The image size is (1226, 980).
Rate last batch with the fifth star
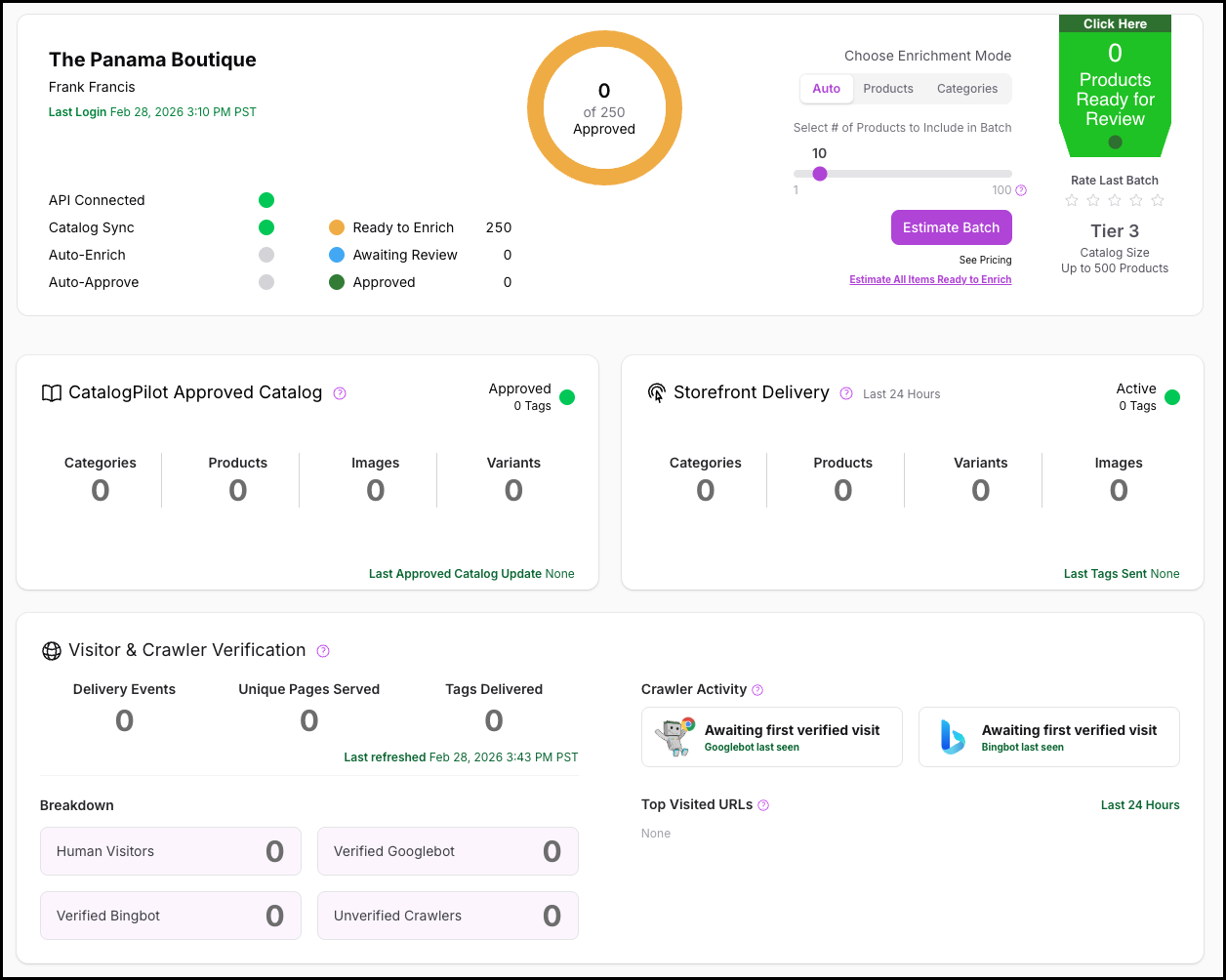coord(1158,200)
